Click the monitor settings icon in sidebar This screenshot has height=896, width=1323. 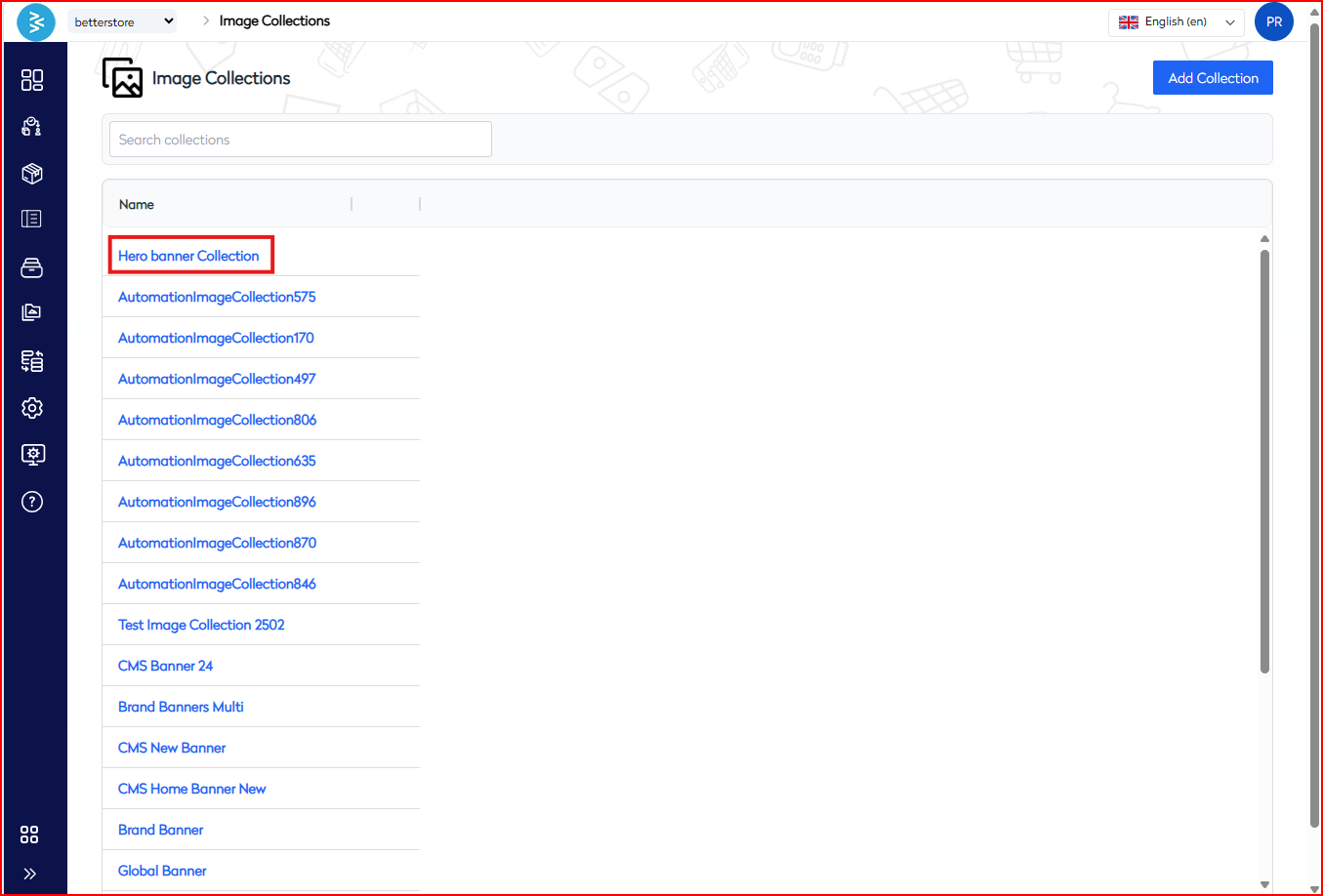pos(32,455)
